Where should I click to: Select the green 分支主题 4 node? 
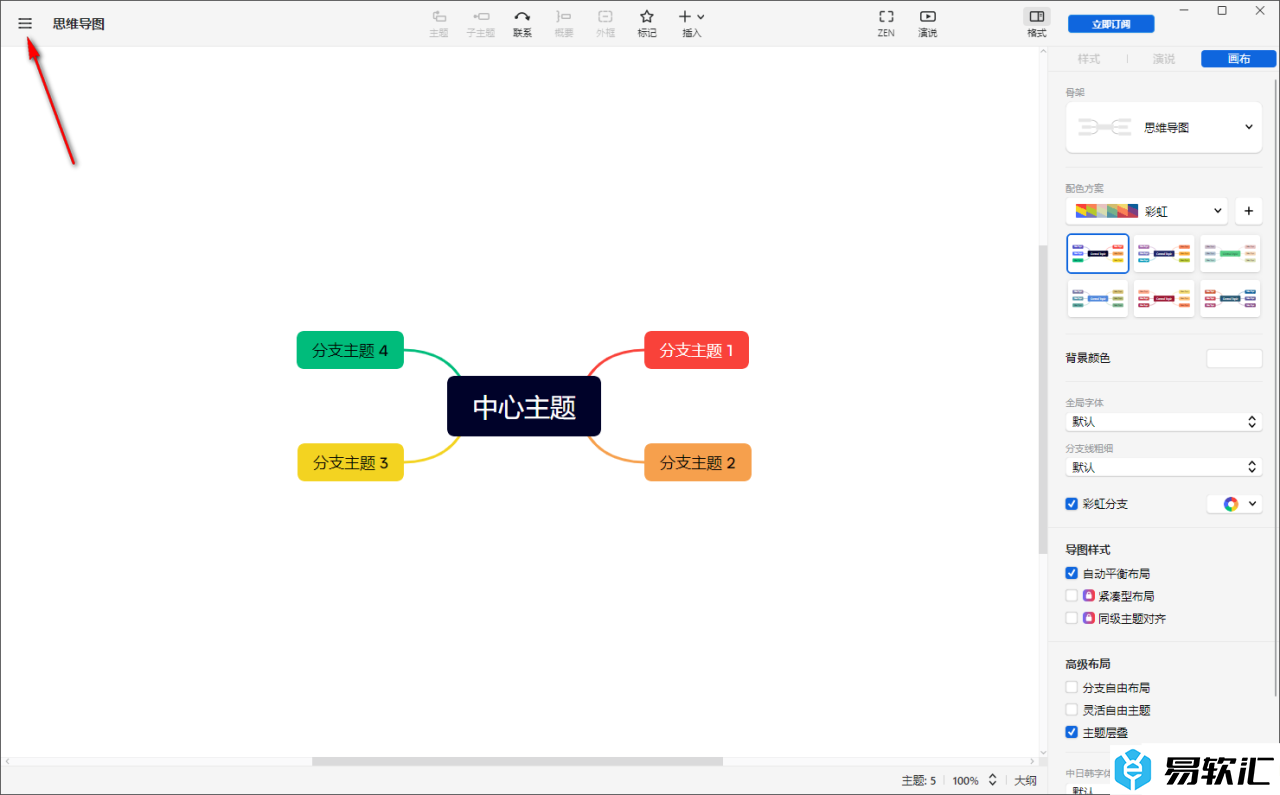pos(350,350)
